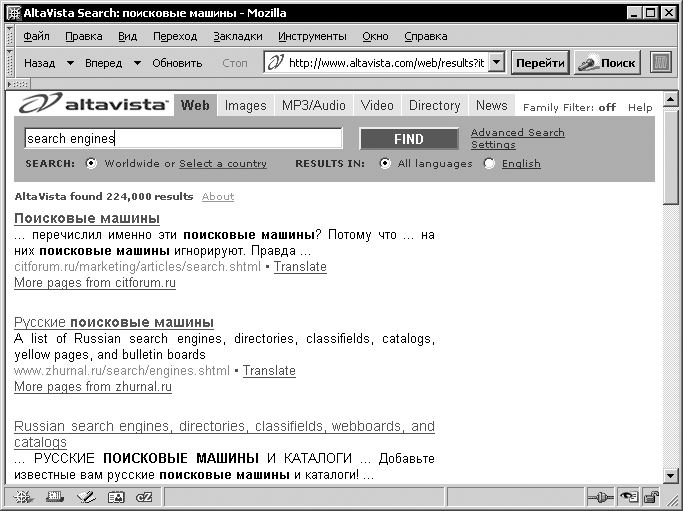Open the Help link
The image size is (683, 511).
pyautogui.click(x=640, y=108)
